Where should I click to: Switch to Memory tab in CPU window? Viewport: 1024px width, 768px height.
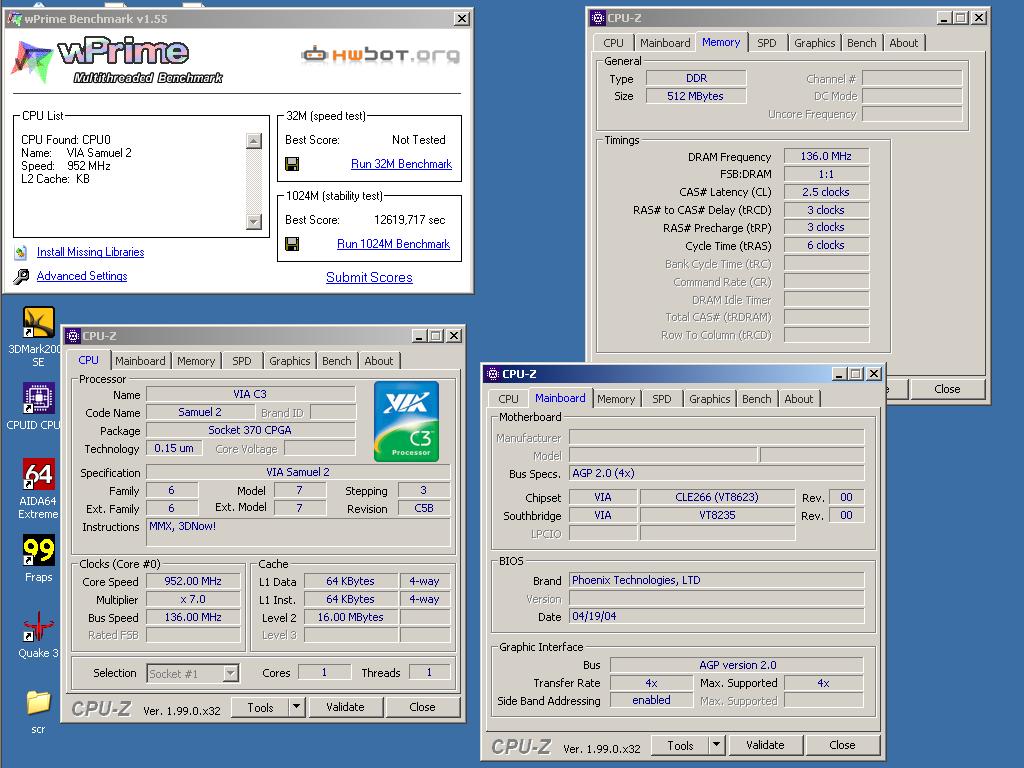tap(196, 360)
